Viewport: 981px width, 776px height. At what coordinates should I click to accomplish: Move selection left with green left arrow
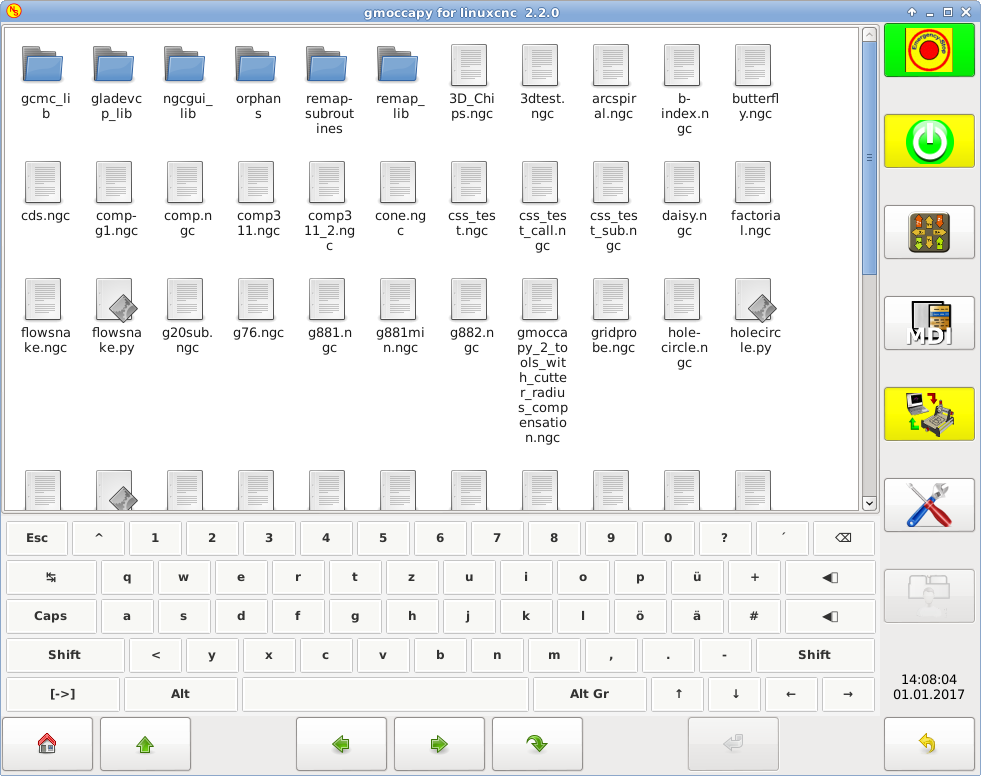[341, 743]
